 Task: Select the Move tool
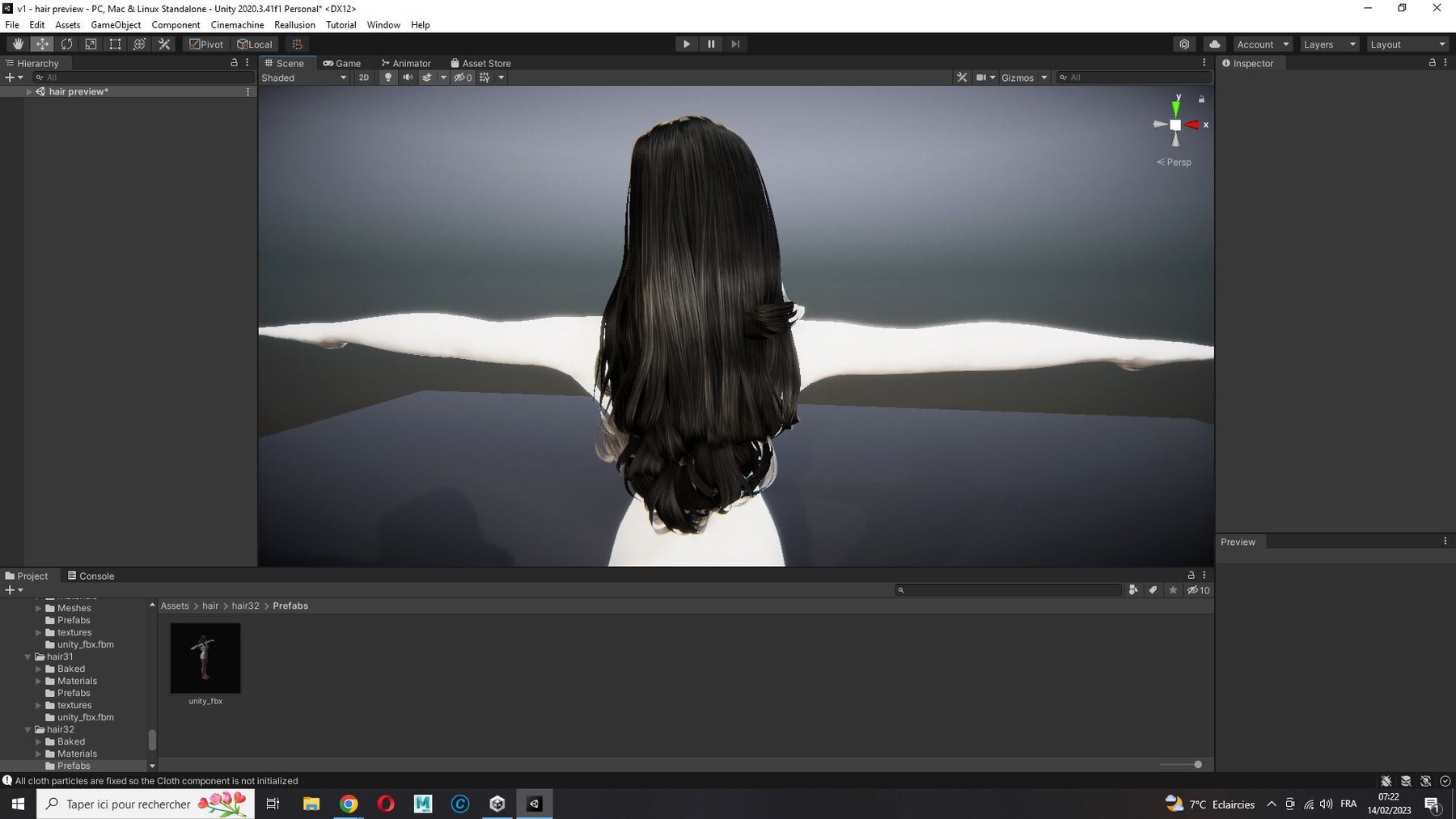tap(42, 44)
